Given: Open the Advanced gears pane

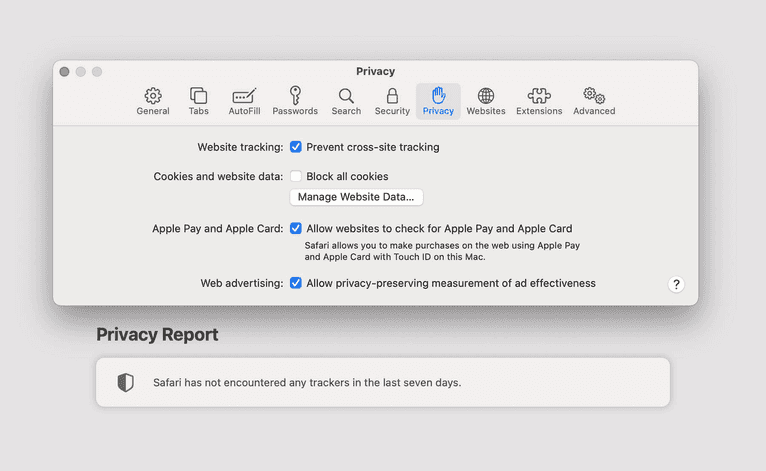Looking at the screenshot, I should point(594,101).
